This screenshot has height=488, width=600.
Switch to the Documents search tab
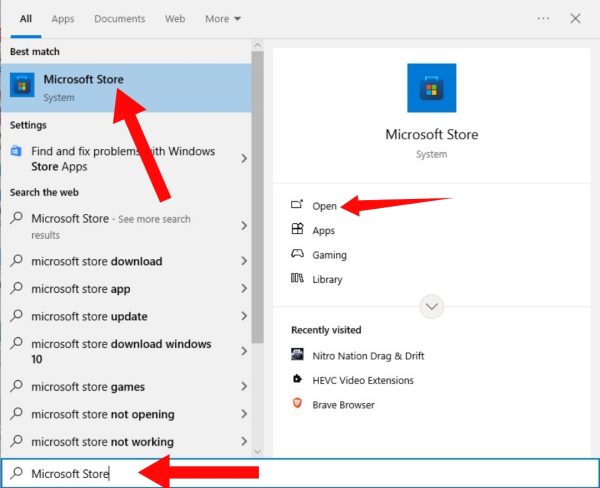point(119,19)
